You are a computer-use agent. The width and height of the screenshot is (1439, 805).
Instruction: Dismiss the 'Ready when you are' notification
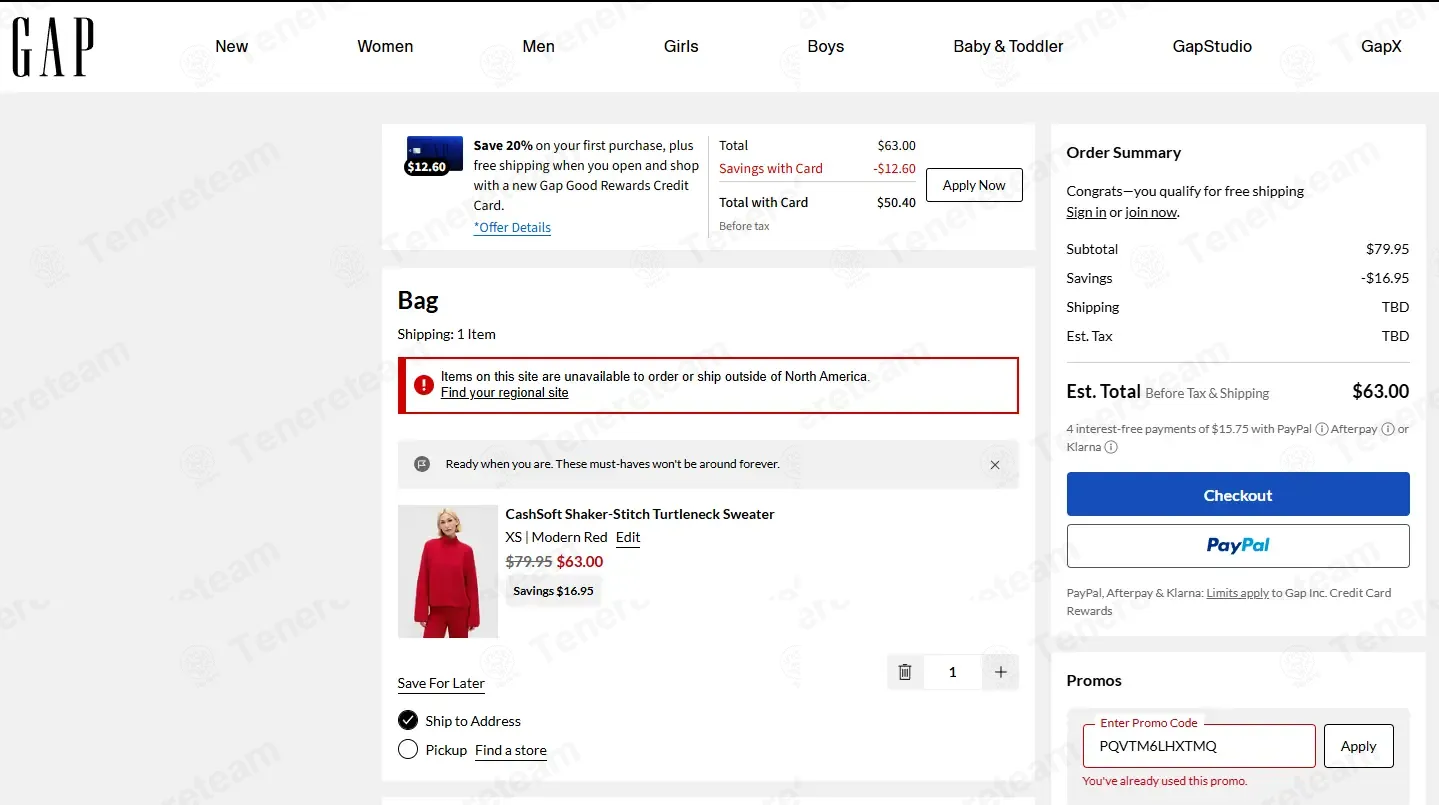click(995, 465)
